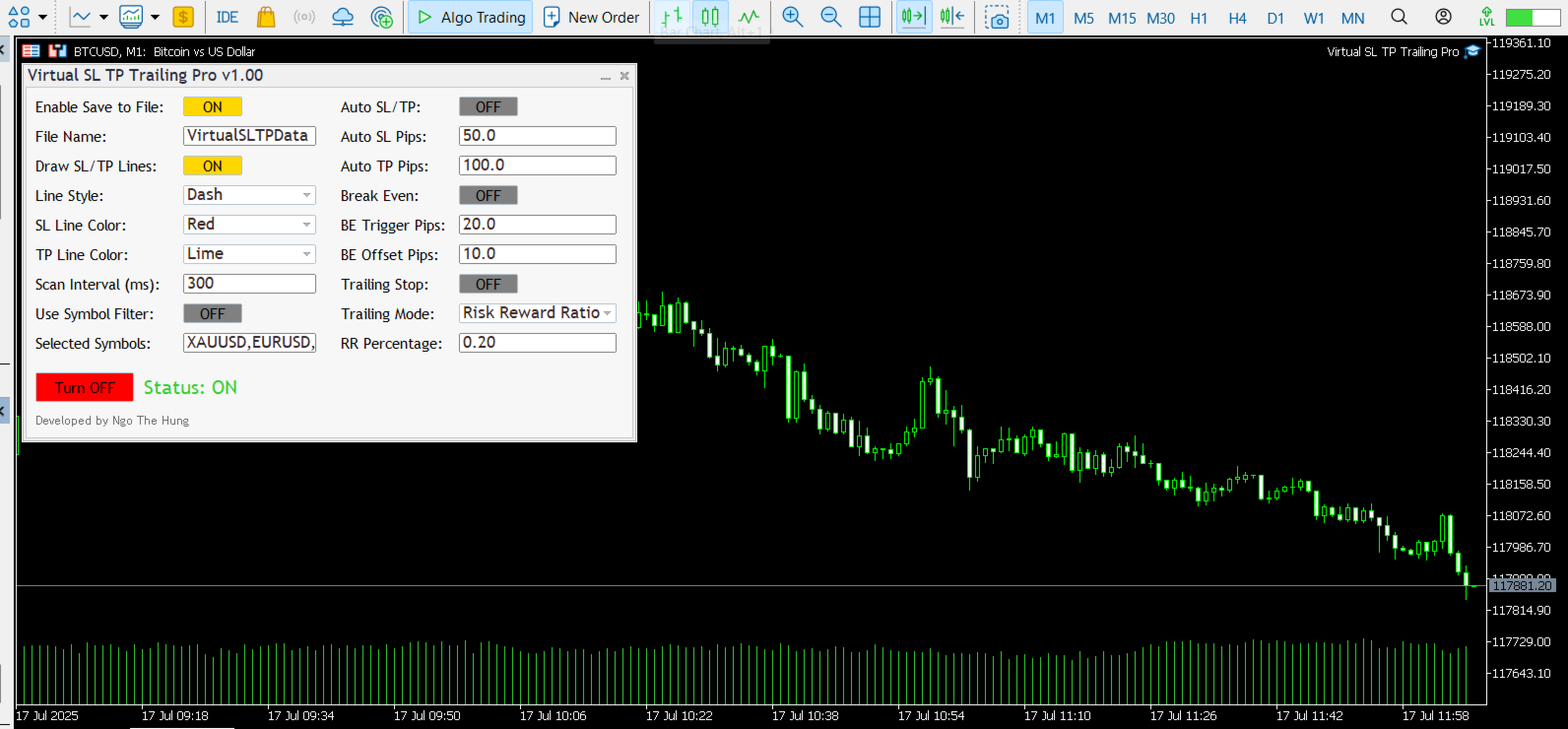Toggle chart auto scroll to latest bar

pyautogui.click(x=914, y=17)
